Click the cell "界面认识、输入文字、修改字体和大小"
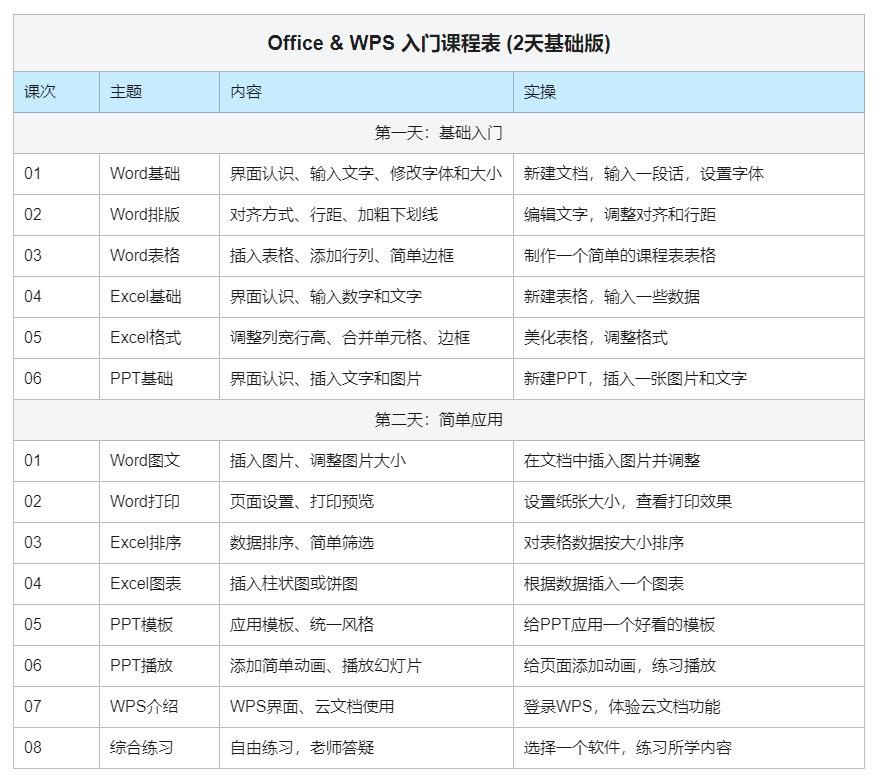This screenshot has width=875, height=779. 366,174
